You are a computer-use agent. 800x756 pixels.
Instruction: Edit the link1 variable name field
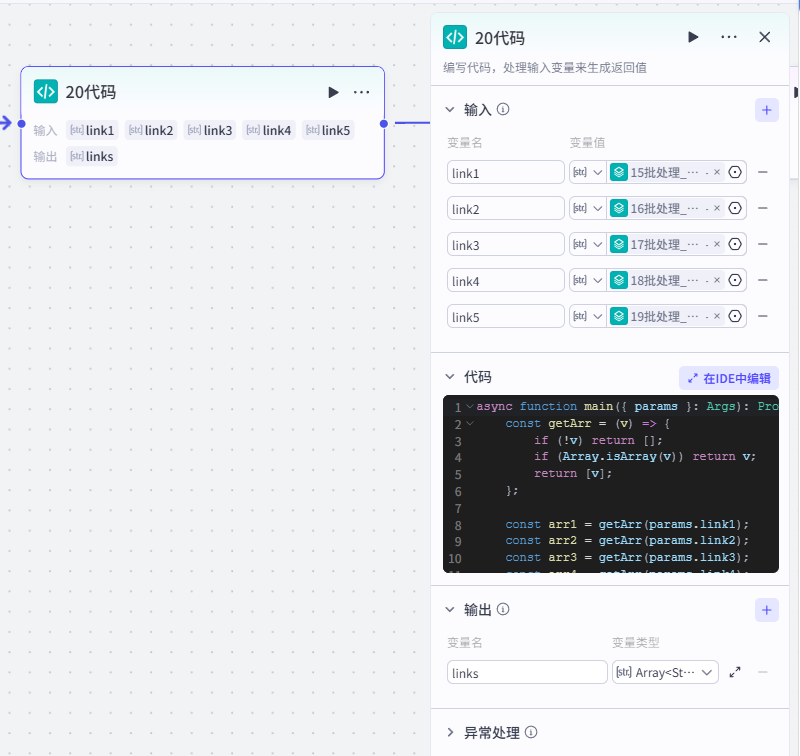(x=506, y=173)
